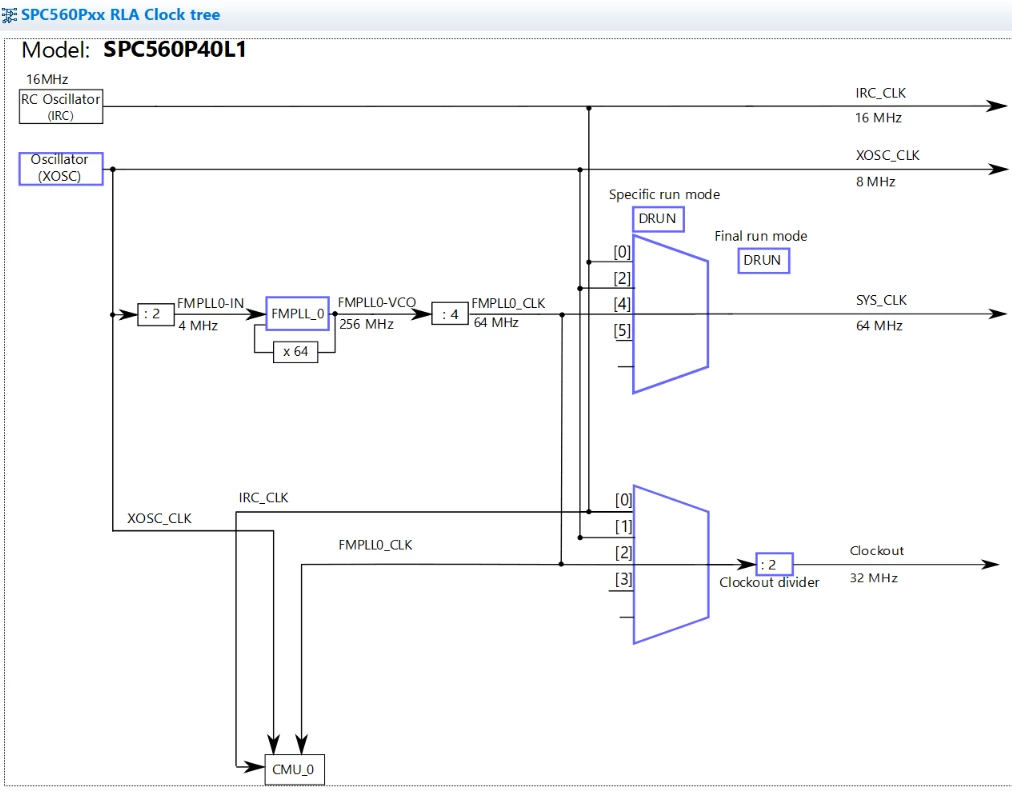Click the 'Clockout divider' label

point(769,582)
